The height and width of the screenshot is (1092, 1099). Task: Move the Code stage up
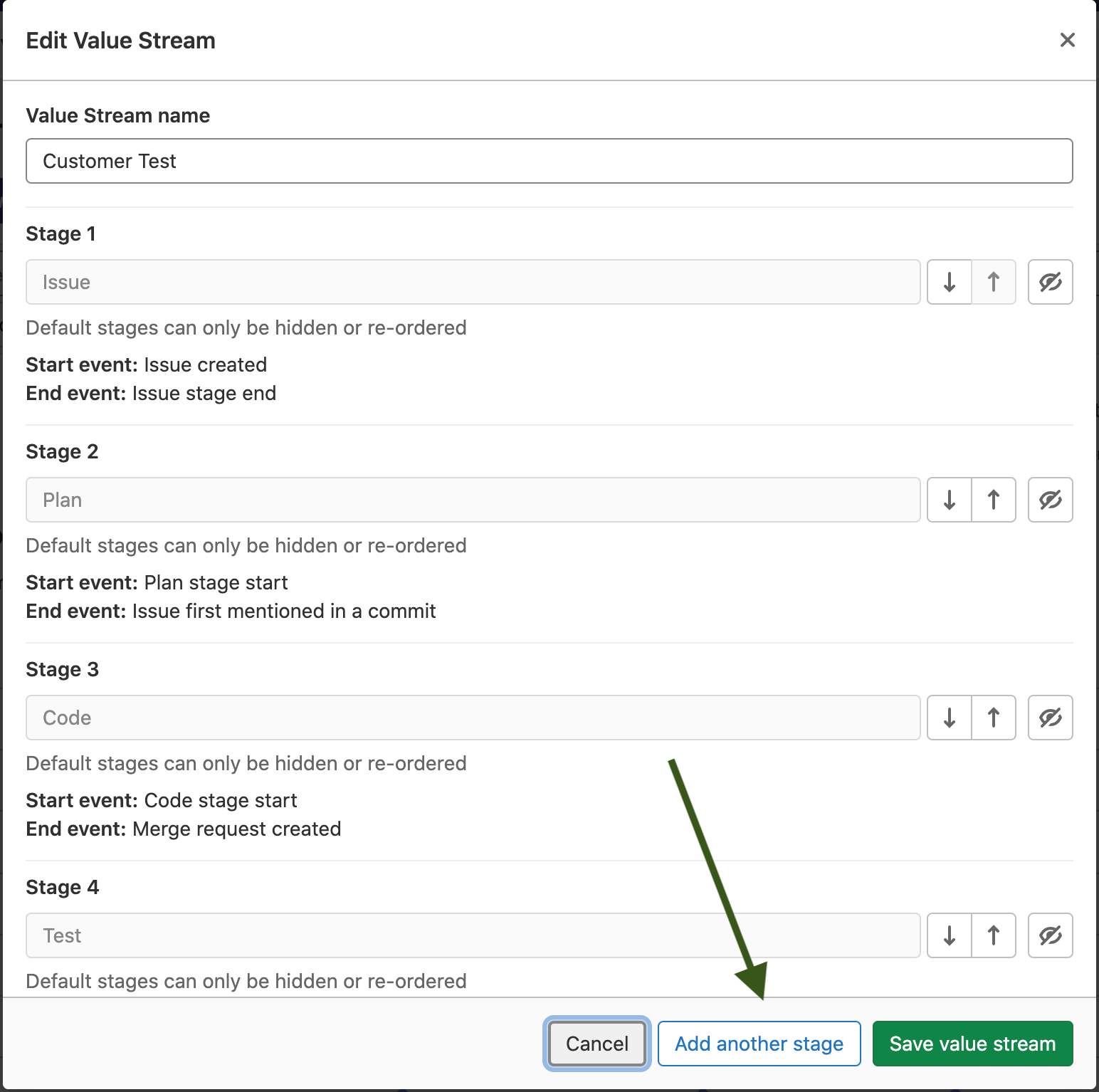point(994,718)
